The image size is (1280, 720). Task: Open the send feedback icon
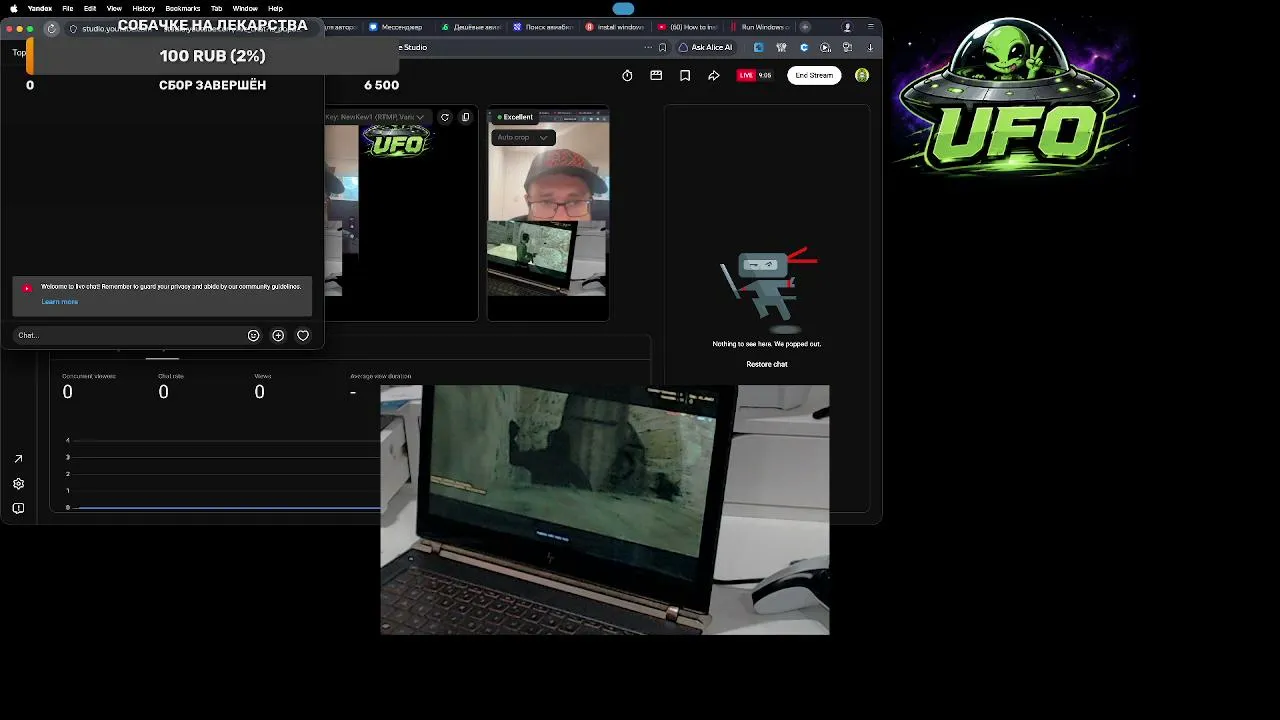click(18, 509)
